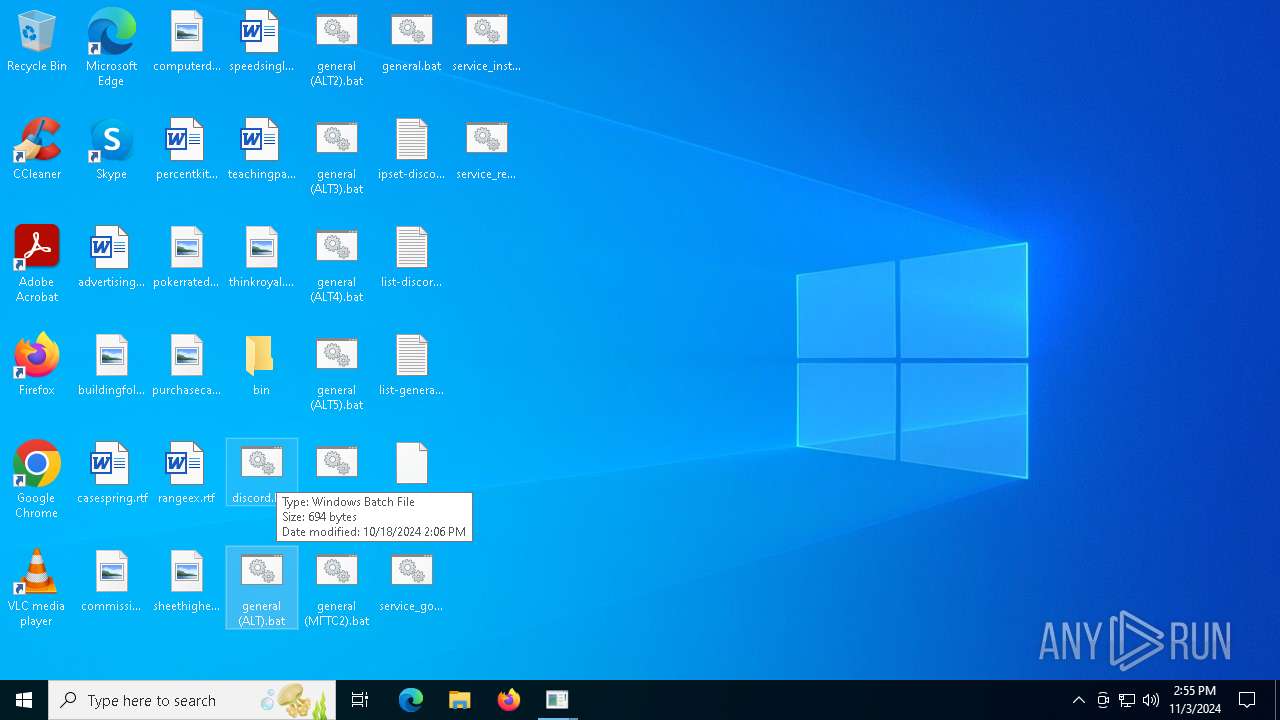Select the service_go... batch file
Screen dimensions: 1280x720
pyautogui.click(x=411, y=581)
